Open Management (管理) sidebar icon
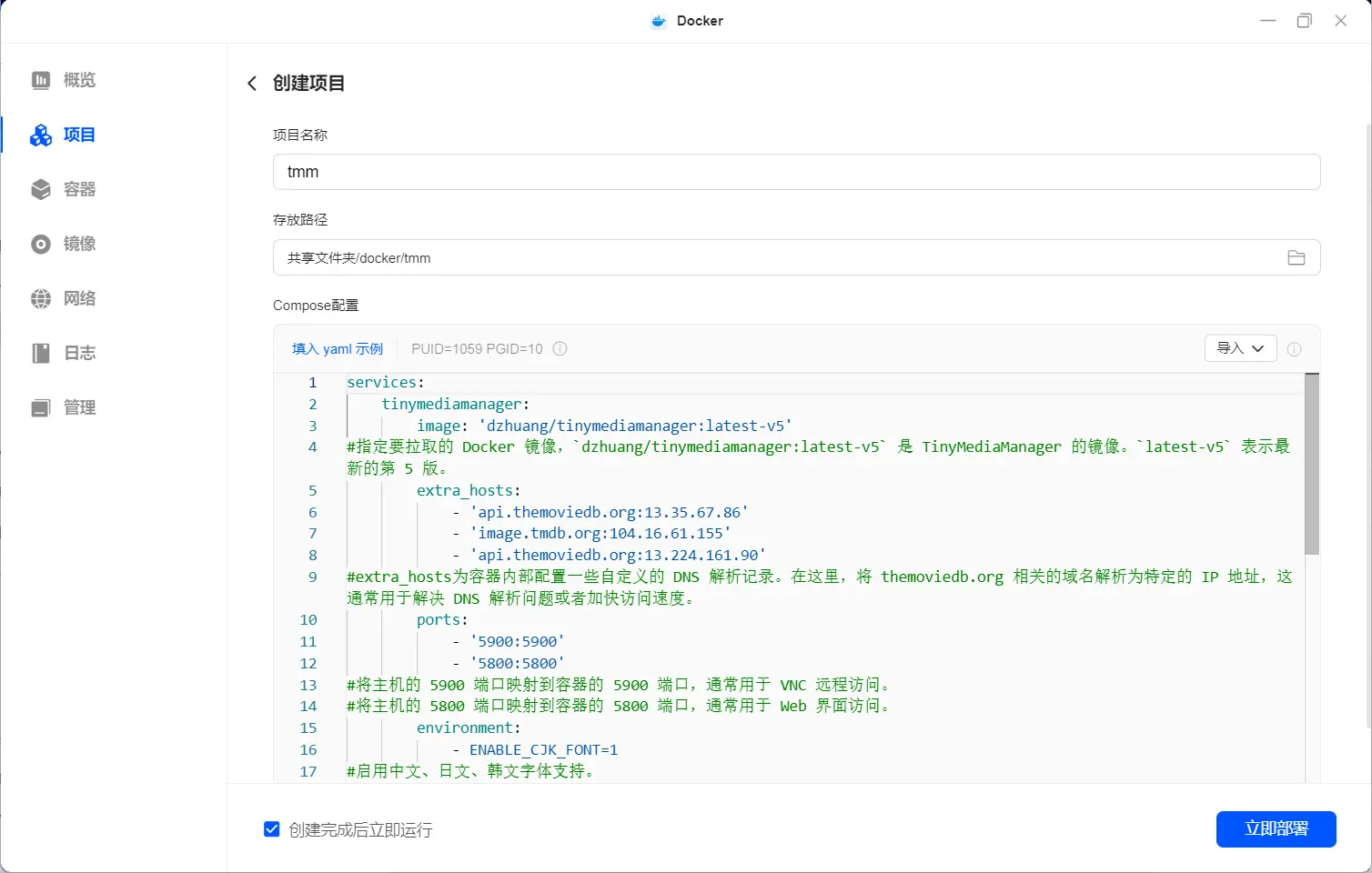This screenshot has width=1372, height=873. tap(41, 407)
